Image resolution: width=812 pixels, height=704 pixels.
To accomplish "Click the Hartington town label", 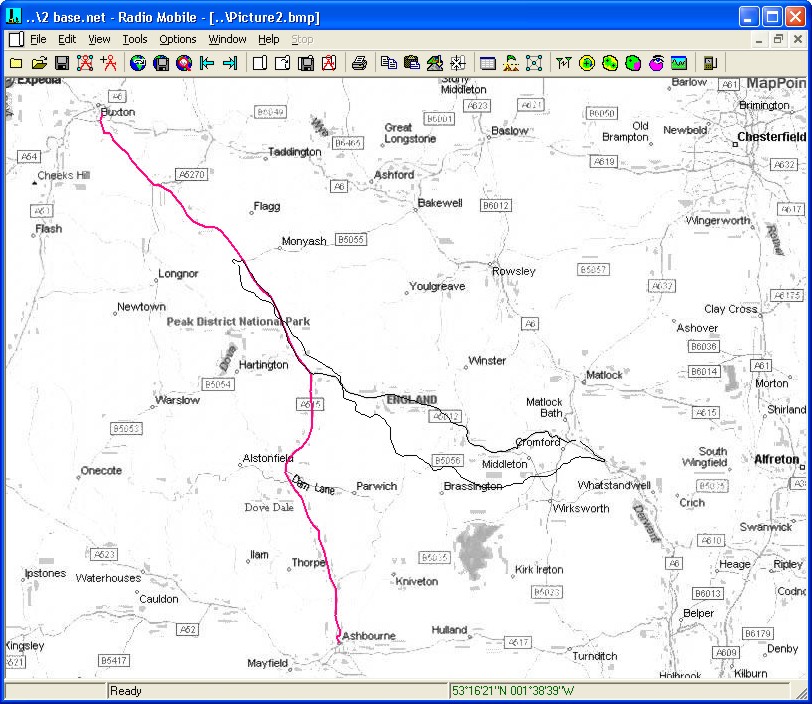I will 264,365.
